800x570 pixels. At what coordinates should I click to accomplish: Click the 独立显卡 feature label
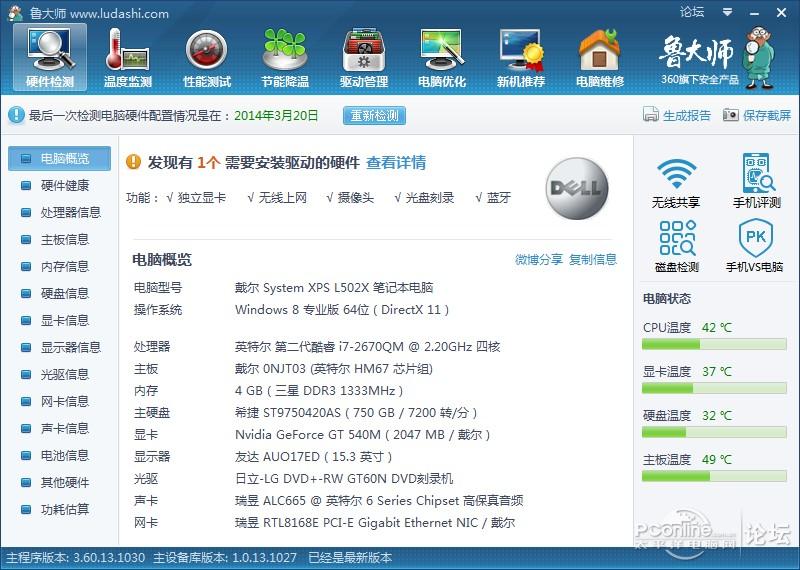(202, 197)
